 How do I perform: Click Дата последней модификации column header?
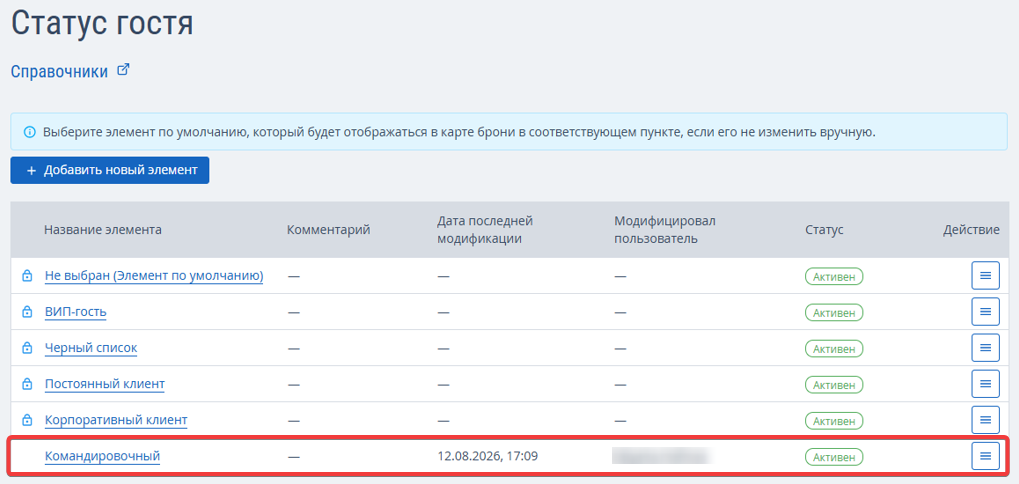click(485, 229)
